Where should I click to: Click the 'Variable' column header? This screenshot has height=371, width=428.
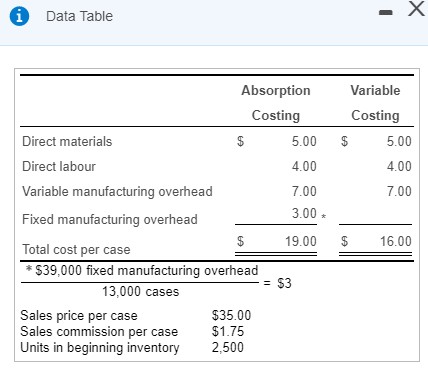pyautogui.click(x=375, y=90)
